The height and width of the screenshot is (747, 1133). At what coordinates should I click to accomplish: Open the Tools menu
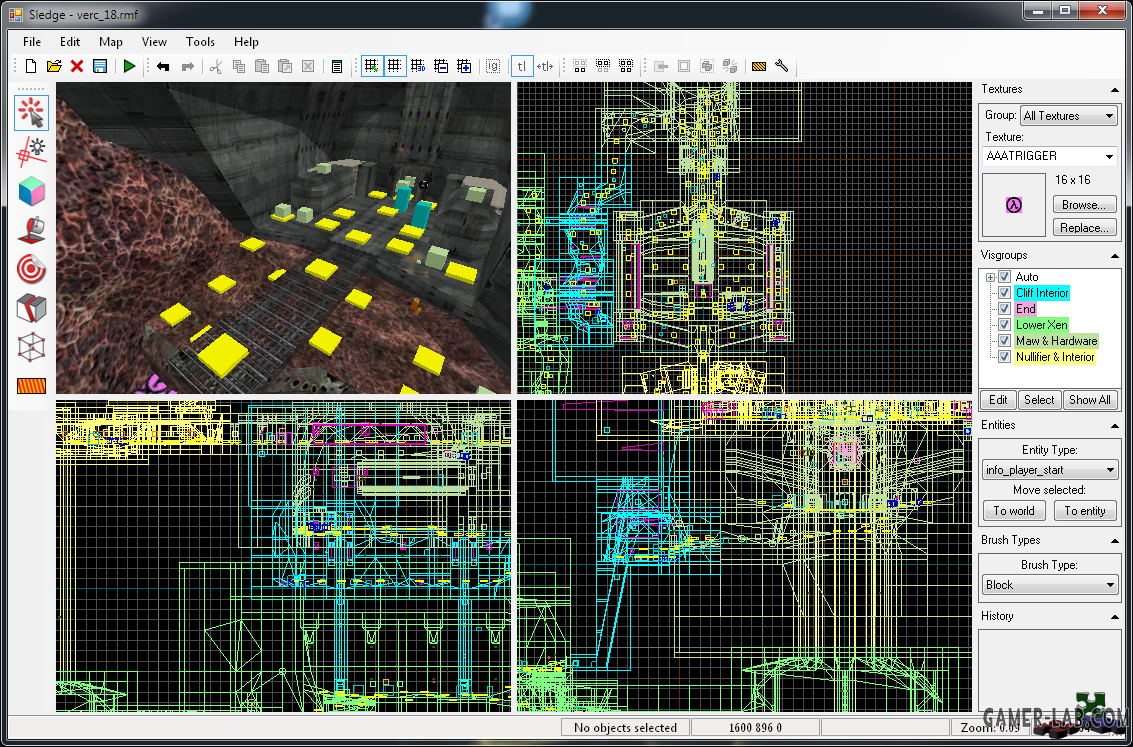[x=200, y=42]
